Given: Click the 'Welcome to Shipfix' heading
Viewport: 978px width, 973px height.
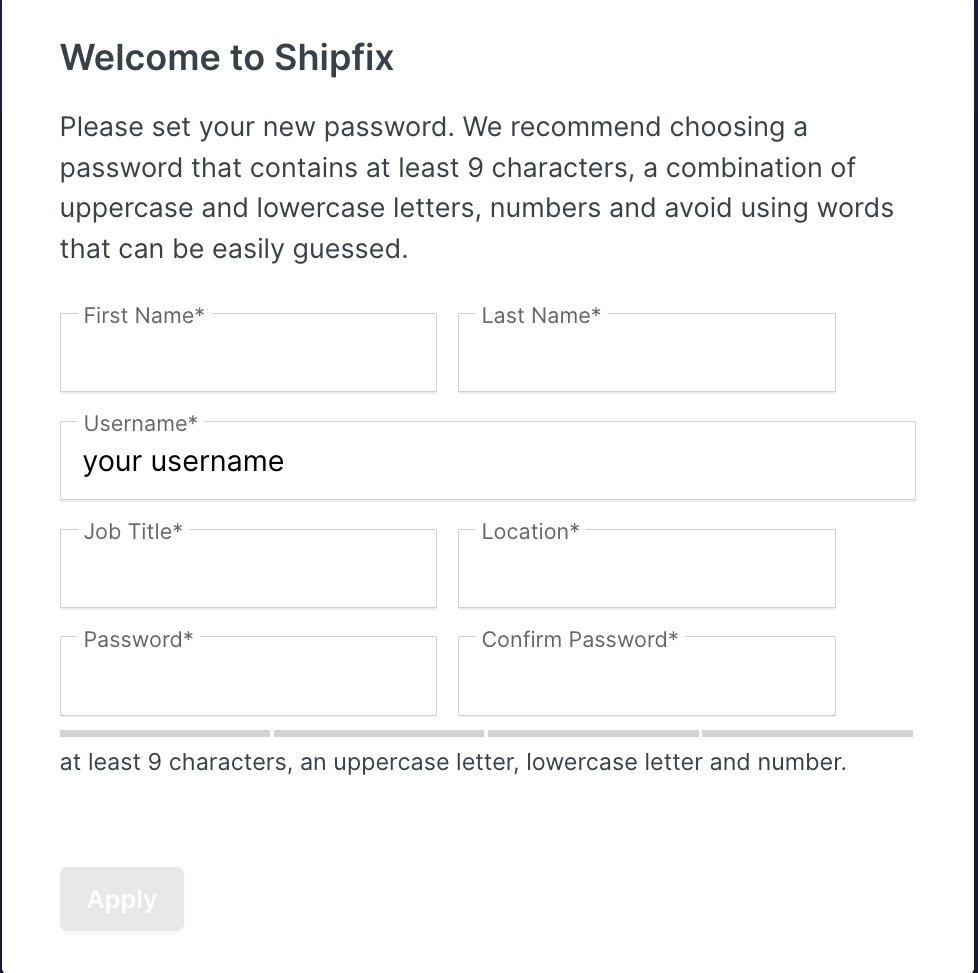Looking at the screenshot, I should (x=227, y=58).
